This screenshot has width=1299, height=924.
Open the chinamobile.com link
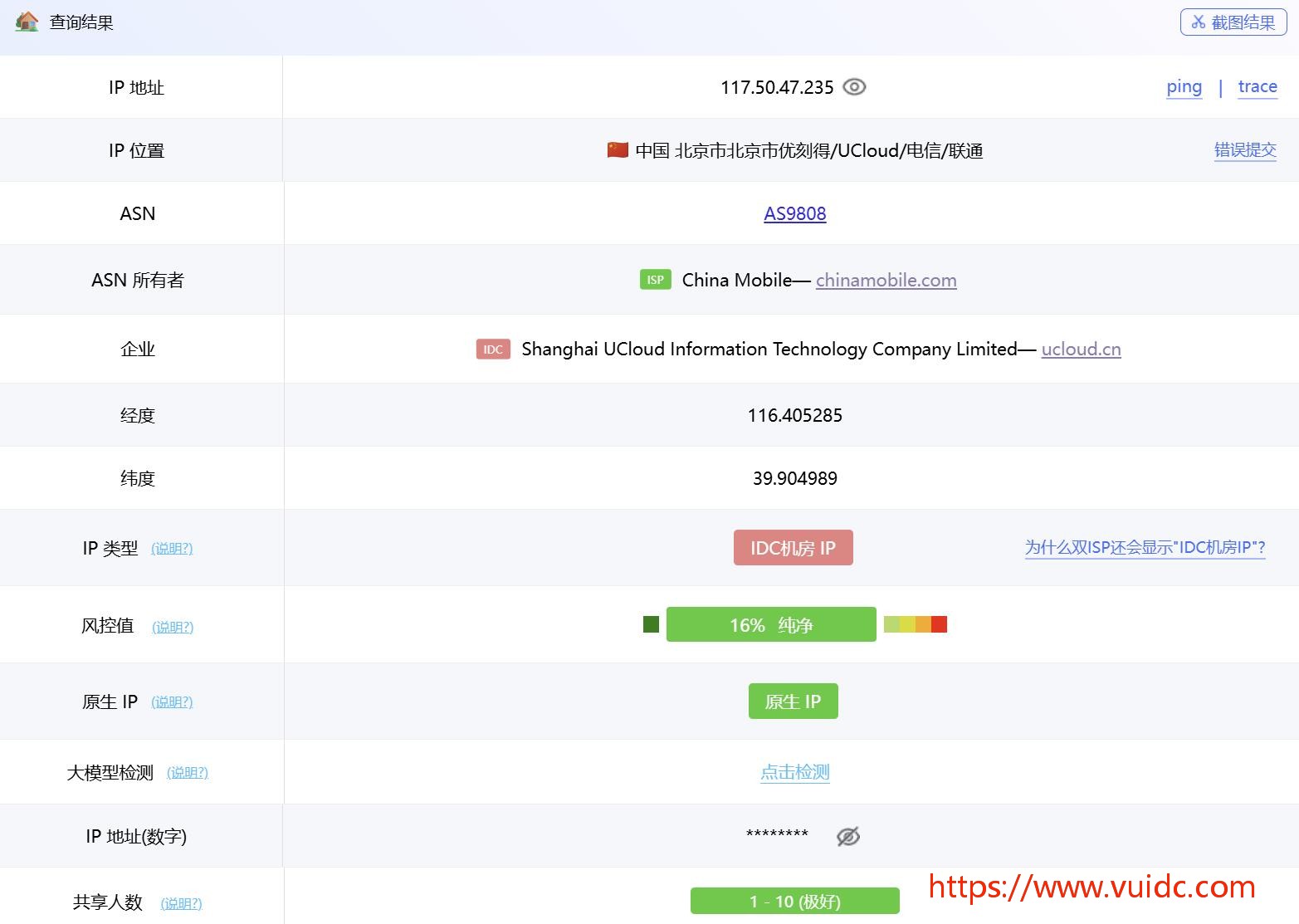tap(886, 280)
